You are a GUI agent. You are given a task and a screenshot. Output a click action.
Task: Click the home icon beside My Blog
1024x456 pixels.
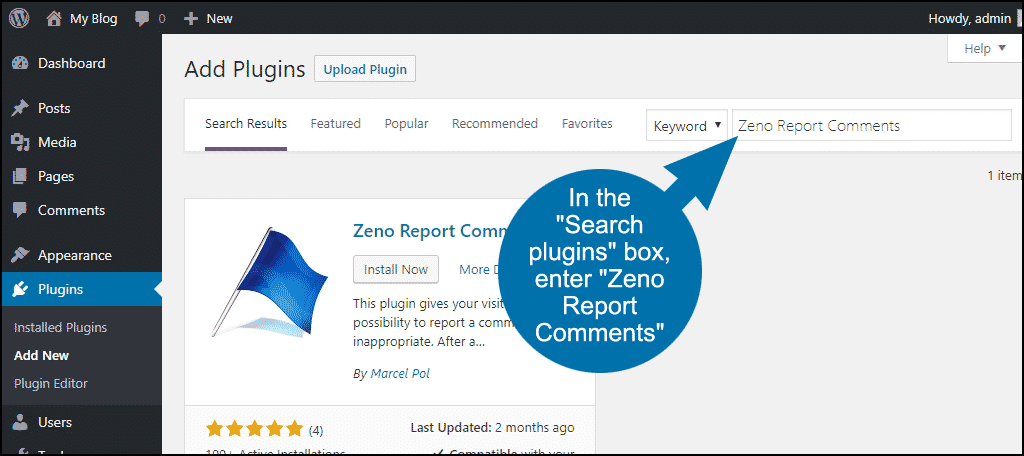coord(54,19)
